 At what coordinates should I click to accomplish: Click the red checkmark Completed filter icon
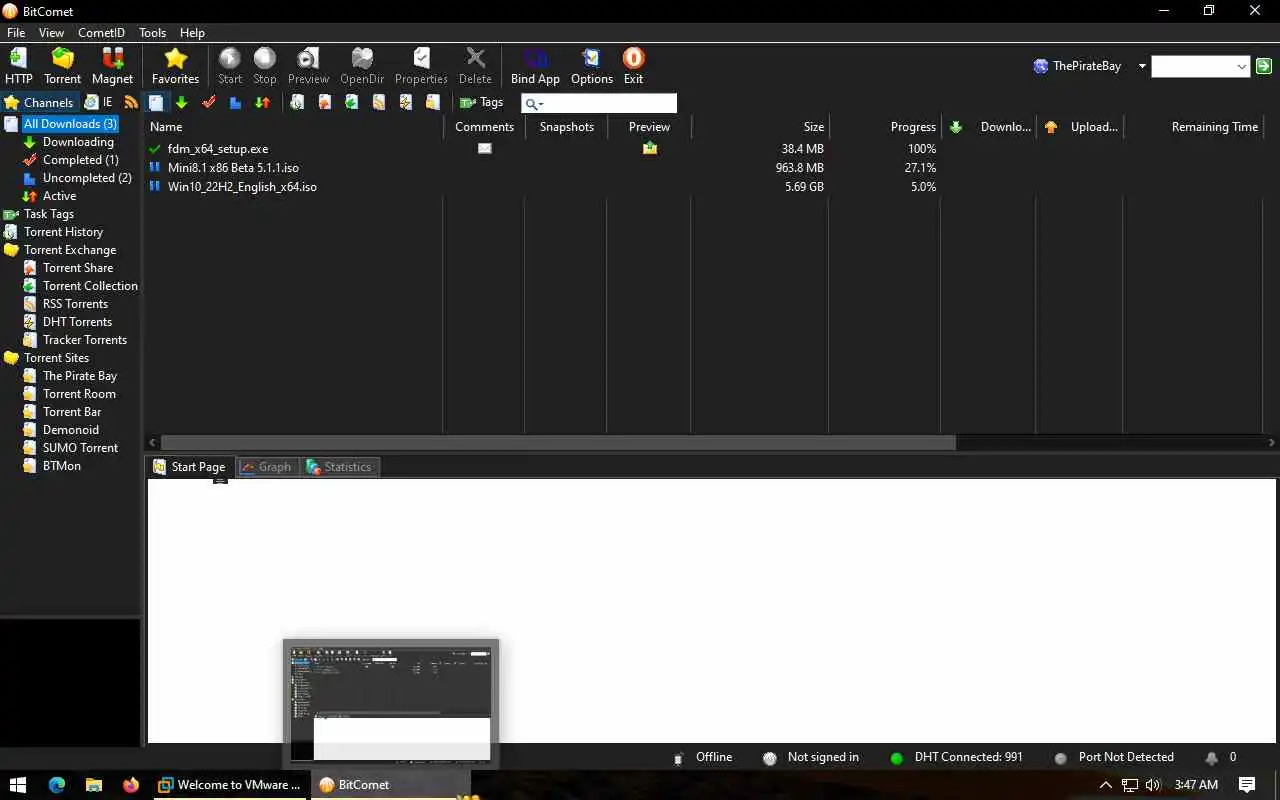pyautogui.click(x=209, y=102)
